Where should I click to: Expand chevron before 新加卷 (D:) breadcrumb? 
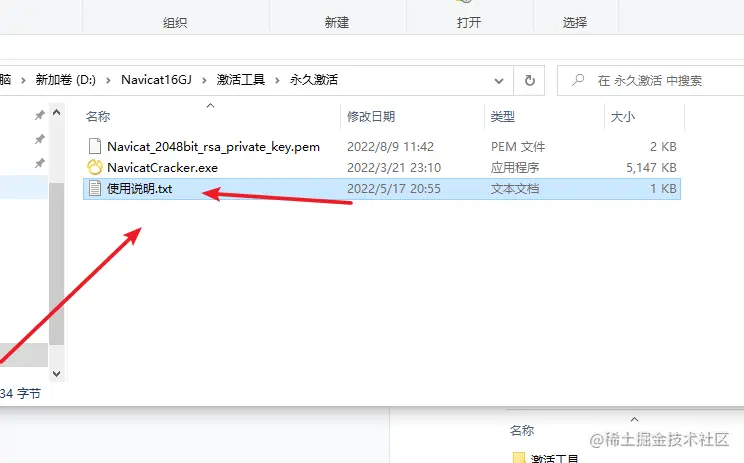(23, 81)
